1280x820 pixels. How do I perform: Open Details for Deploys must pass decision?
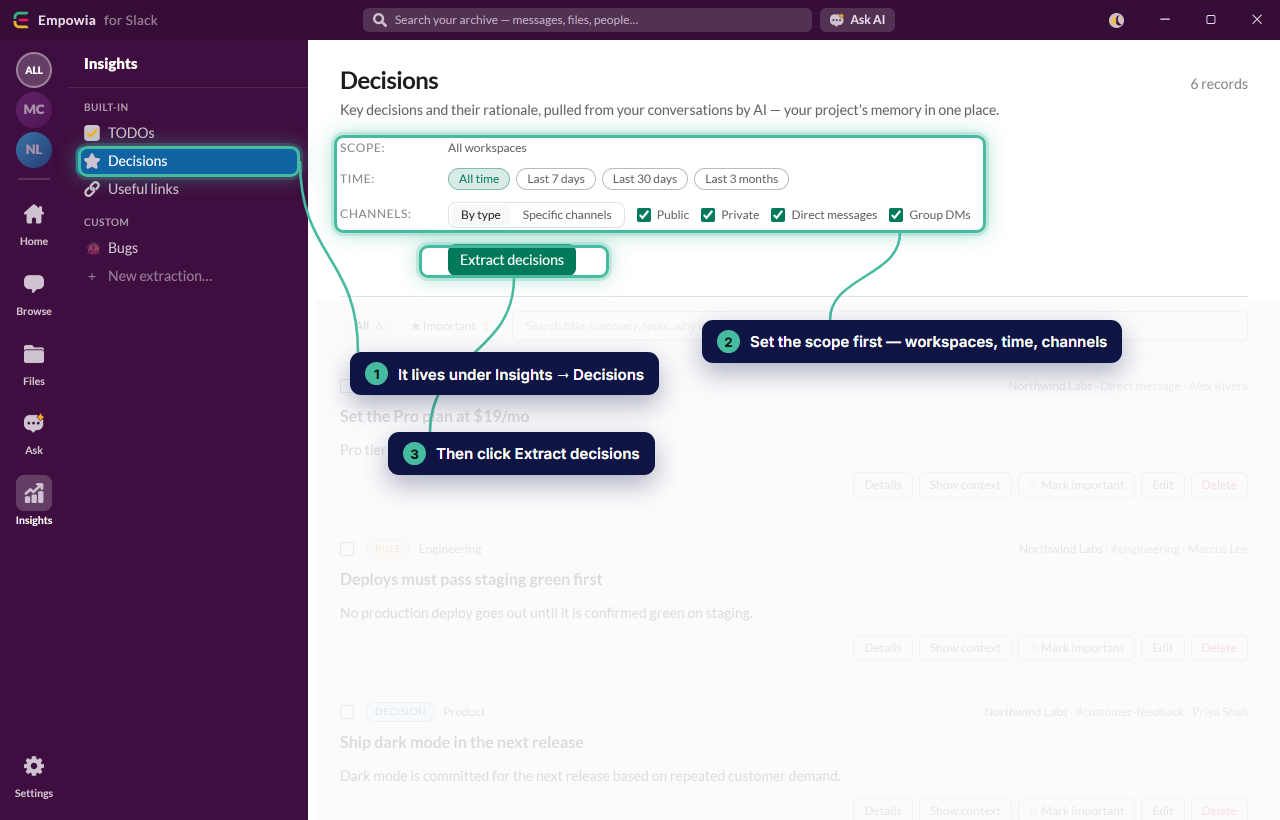click(x=883, y=648)
